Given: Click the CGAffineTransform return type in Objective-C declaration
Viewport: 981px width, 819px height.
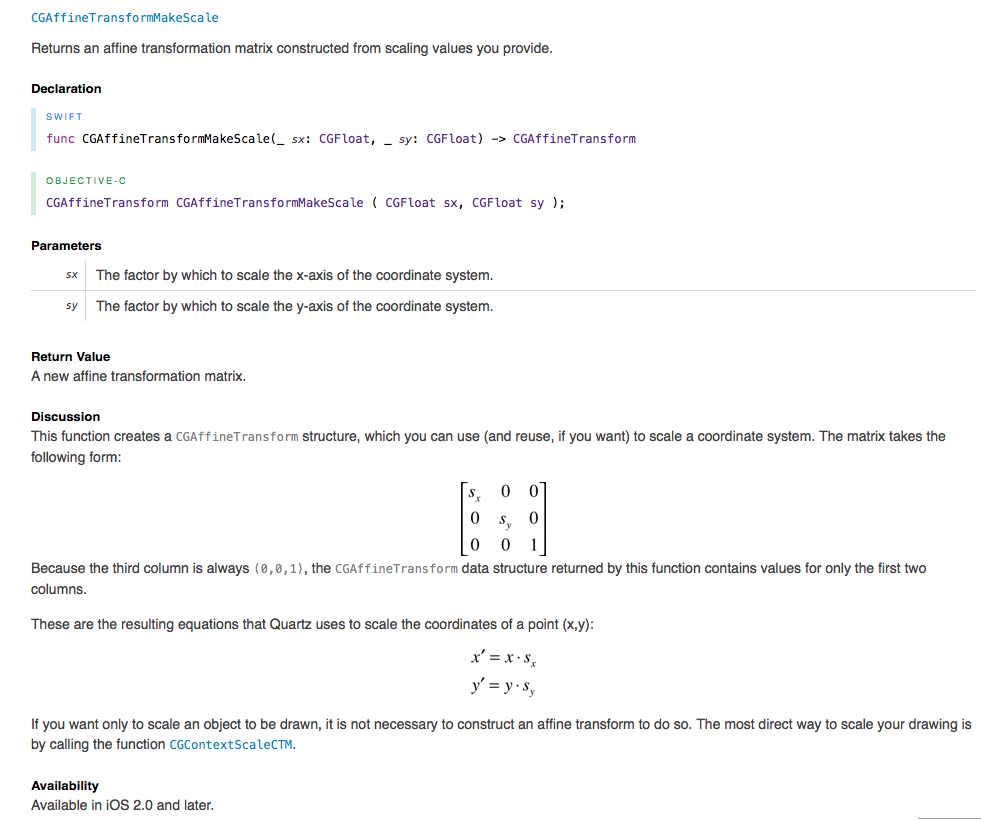Looking at the screenshot, I should coord(107,203).
